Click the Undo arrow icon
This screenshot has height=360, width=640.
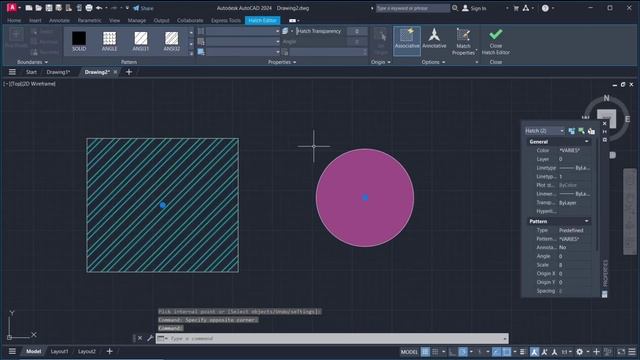coord(99,8)
